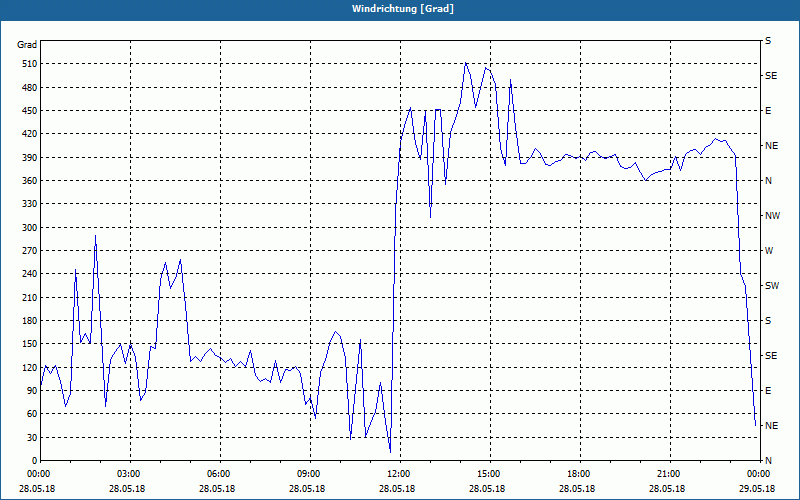Select the 480 degree axis label
The width and height of the screenshot is (800, 500).
29,88
